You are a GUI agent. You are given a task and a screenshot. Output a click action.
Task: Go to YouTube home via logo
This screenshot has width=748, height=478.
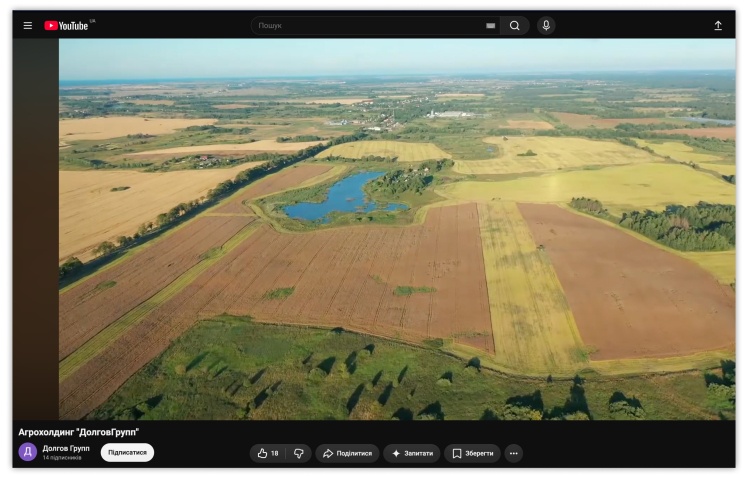pos(67,26)
